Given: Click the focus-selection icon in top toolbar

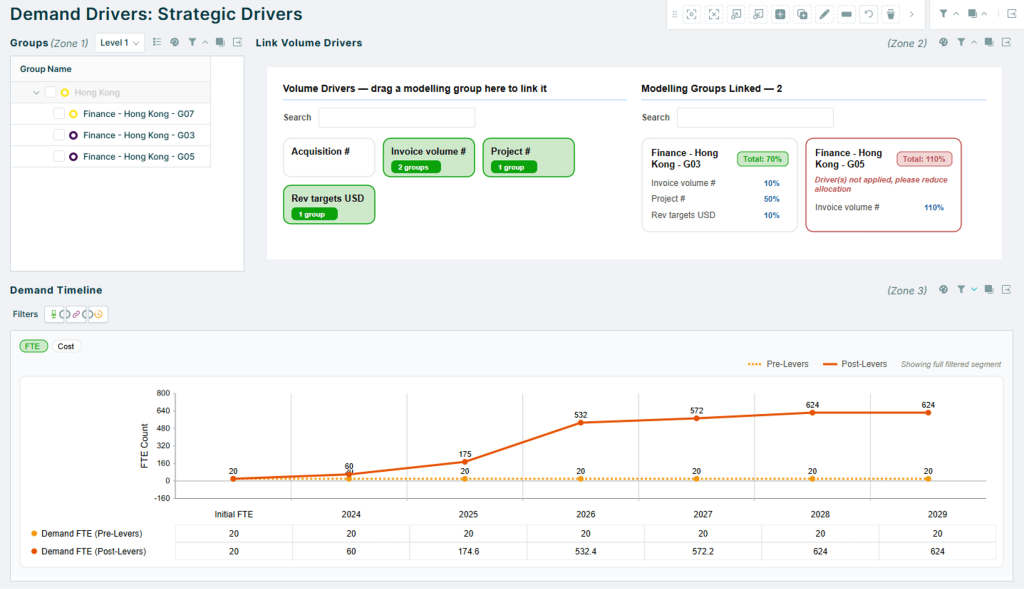Looking at the screenshot, I should pos(692,14).
